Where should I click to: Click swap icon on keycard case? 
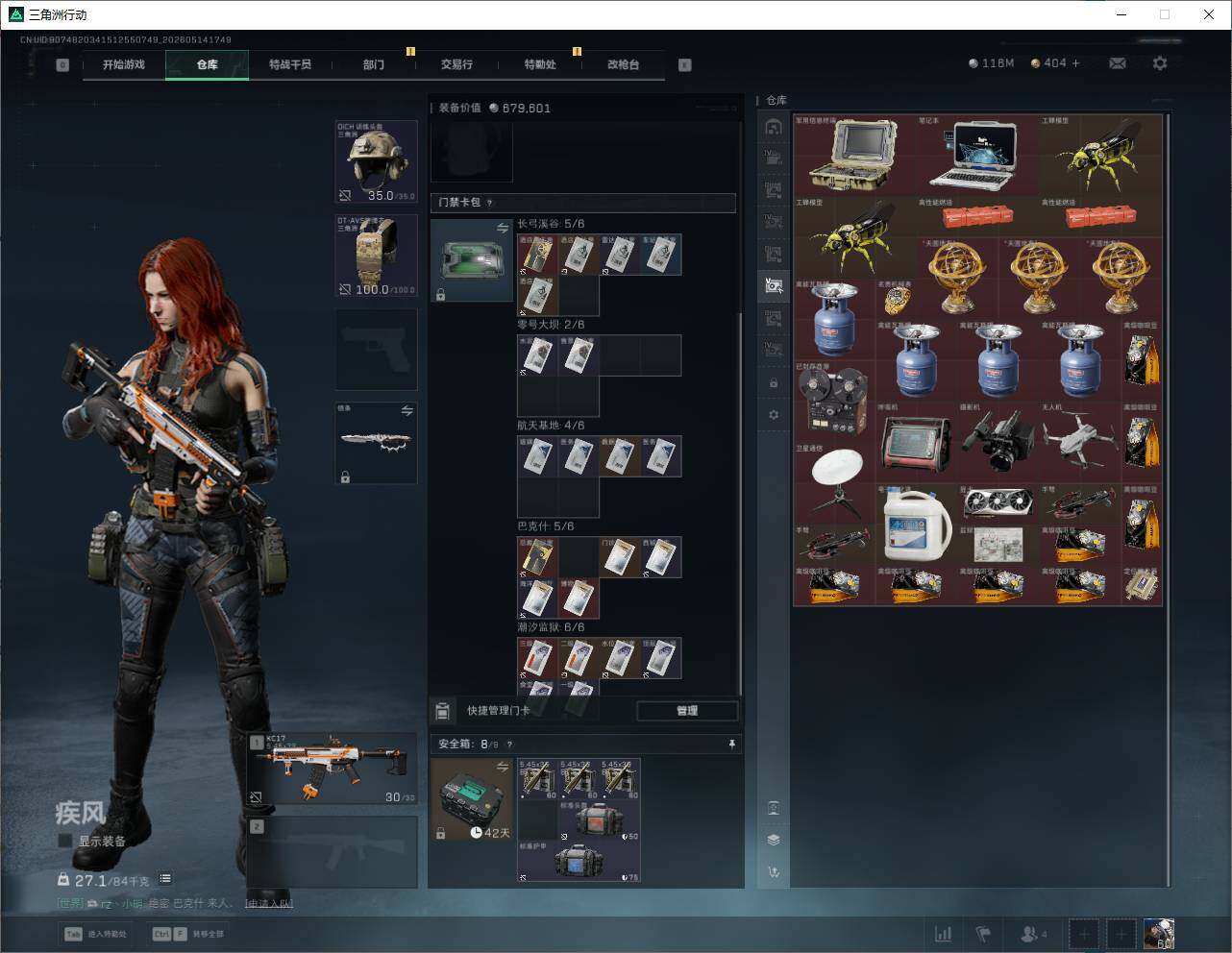502,228
